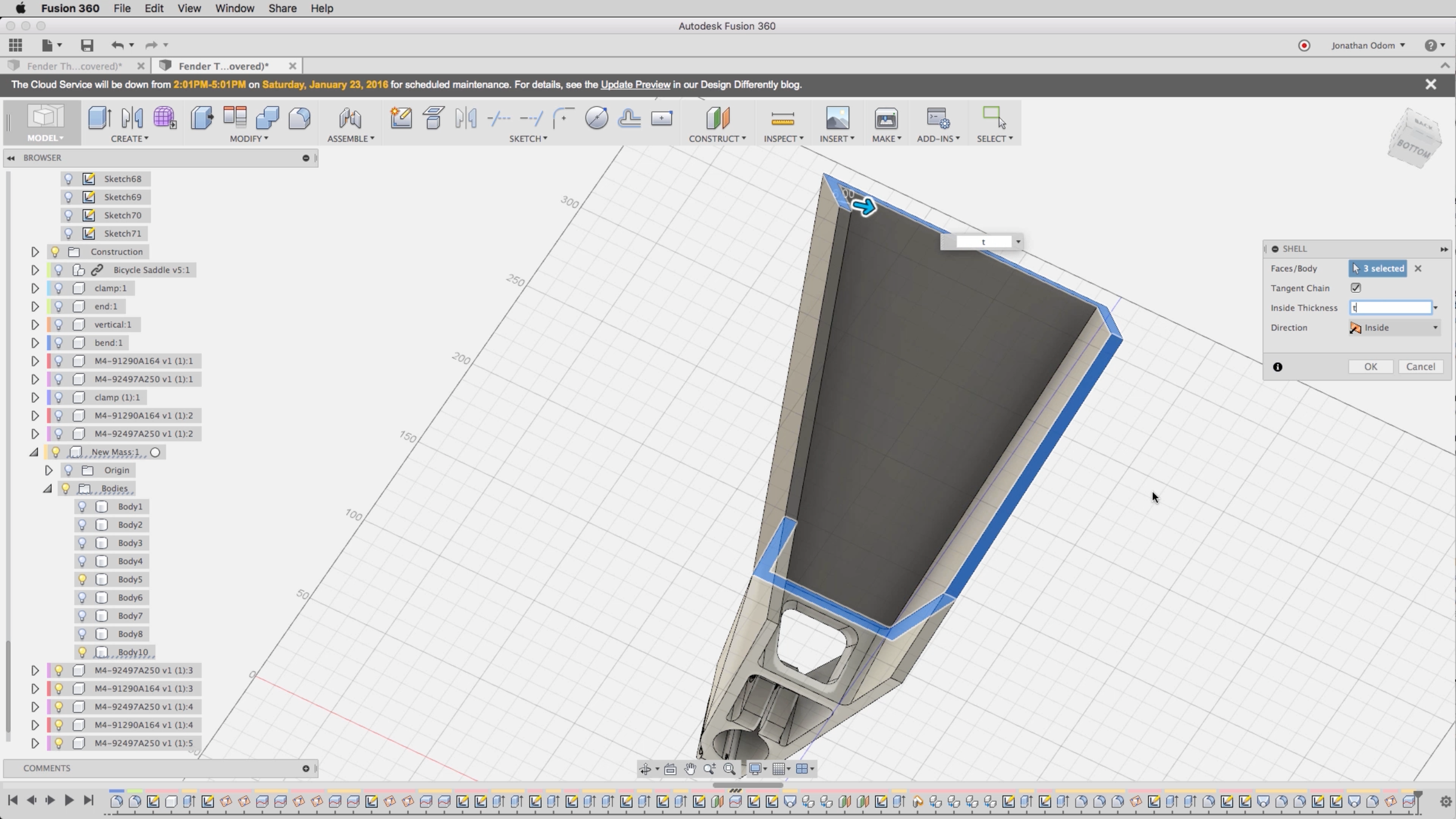
Task: Hide Sketch68 using its lightbulb icon
Action: click(x=69, y=179)
